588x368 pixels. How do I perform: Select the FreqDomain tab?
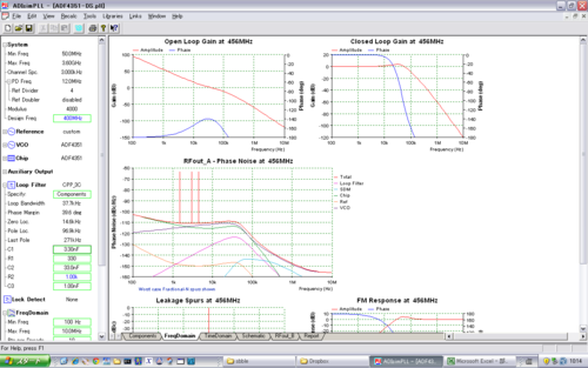[180, 336]
